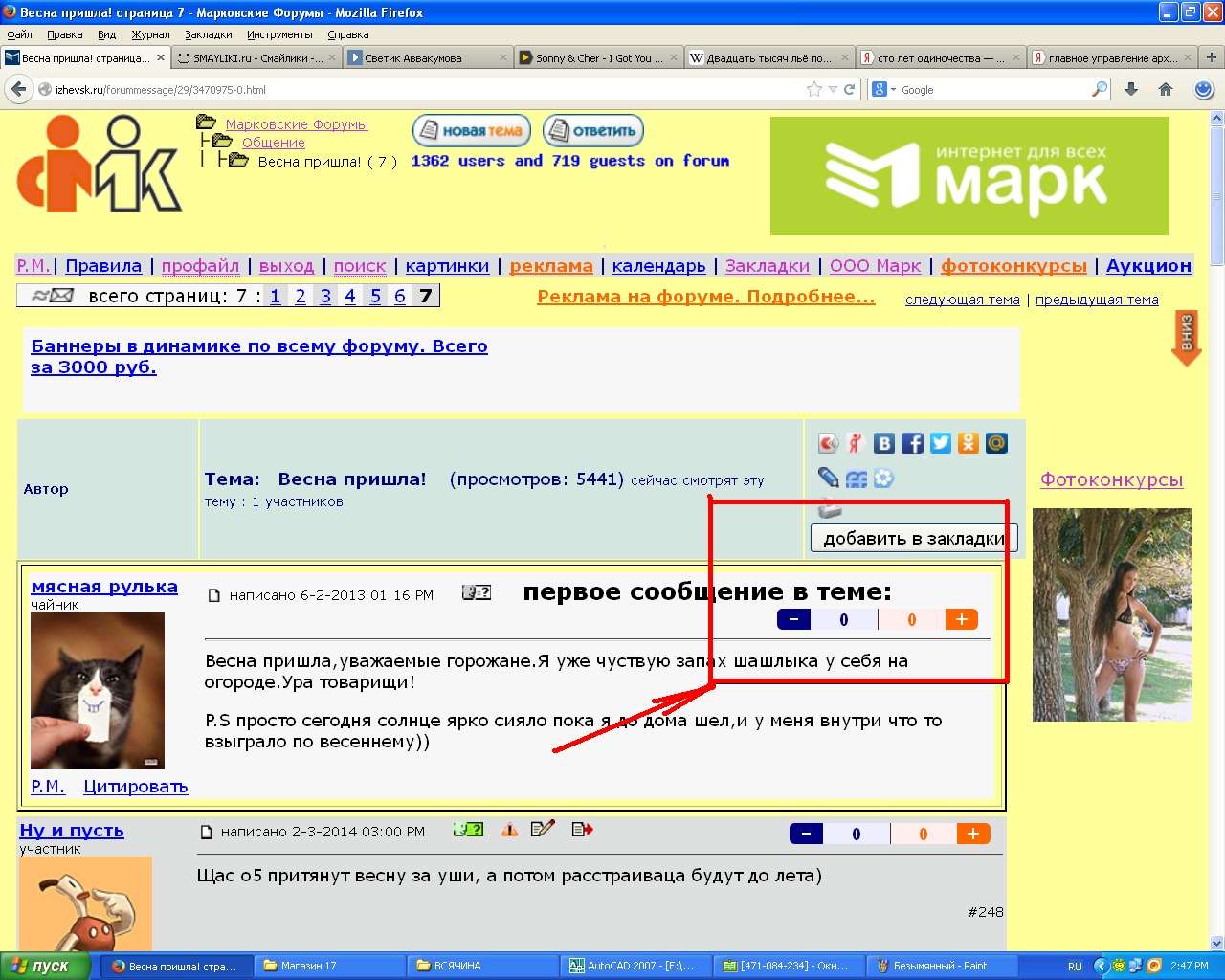Open 'Правила' forum link

pyautogui.click(x=103, y=266)
